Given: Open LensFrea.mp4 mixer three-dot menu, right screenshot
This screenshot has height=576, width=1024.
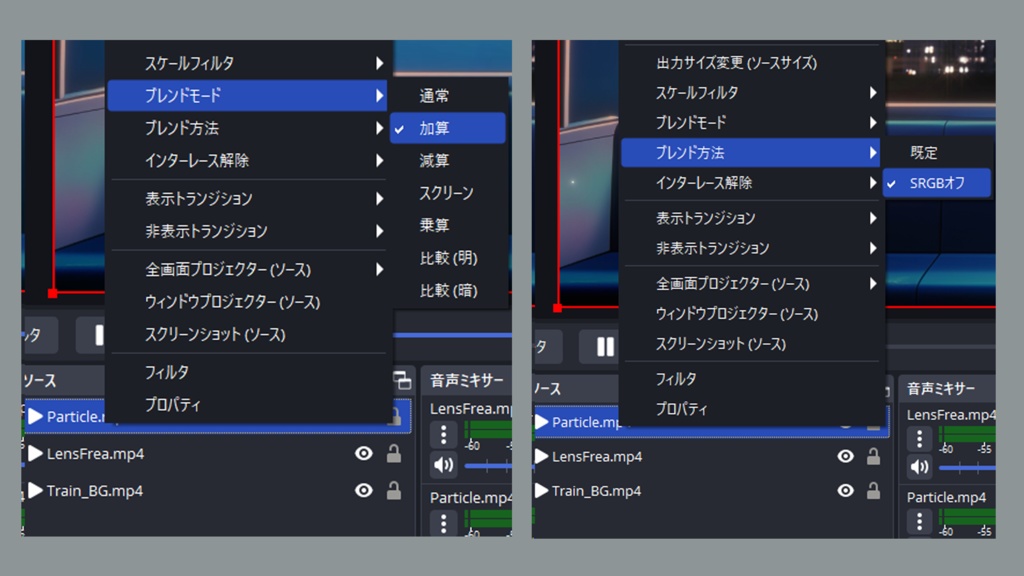Looking at the screenshot, I should point(920,438).
